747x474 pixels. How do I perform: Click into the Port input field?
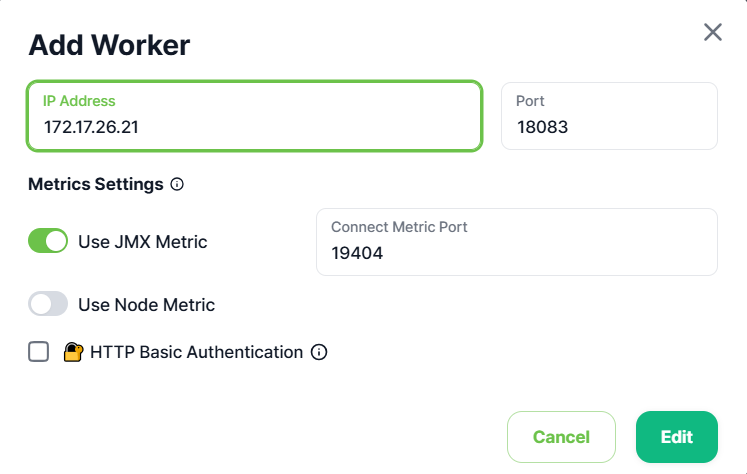(x=609, y=116)
